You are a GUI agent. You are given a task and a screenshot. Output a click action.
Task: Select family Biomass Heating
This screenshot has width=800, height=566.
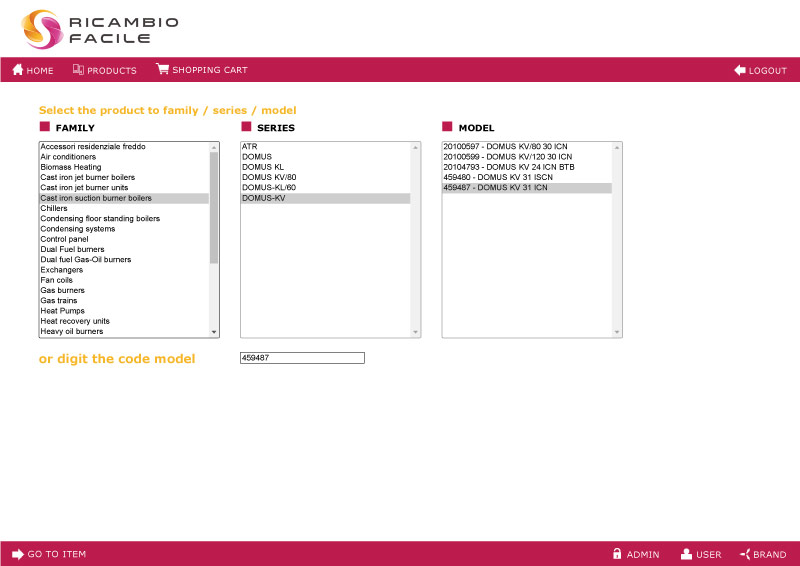(124, 167)
